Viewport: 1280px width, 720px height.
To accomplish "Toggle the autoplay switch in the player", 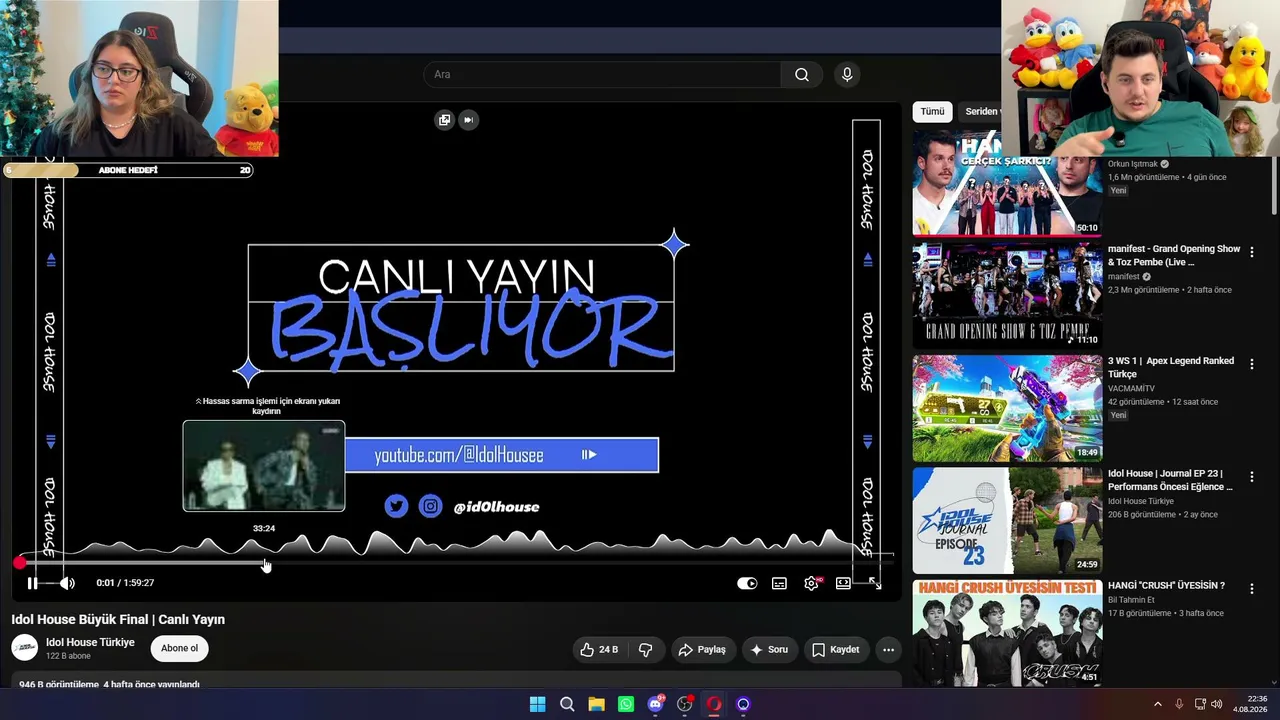I will click(747, 583).
